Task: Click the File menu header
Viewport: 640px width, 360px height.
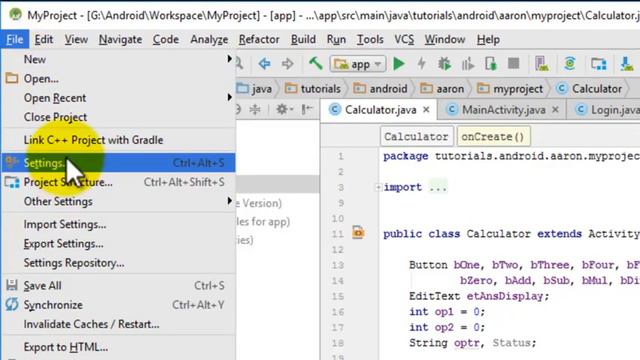Action: [x=15, y=40]
